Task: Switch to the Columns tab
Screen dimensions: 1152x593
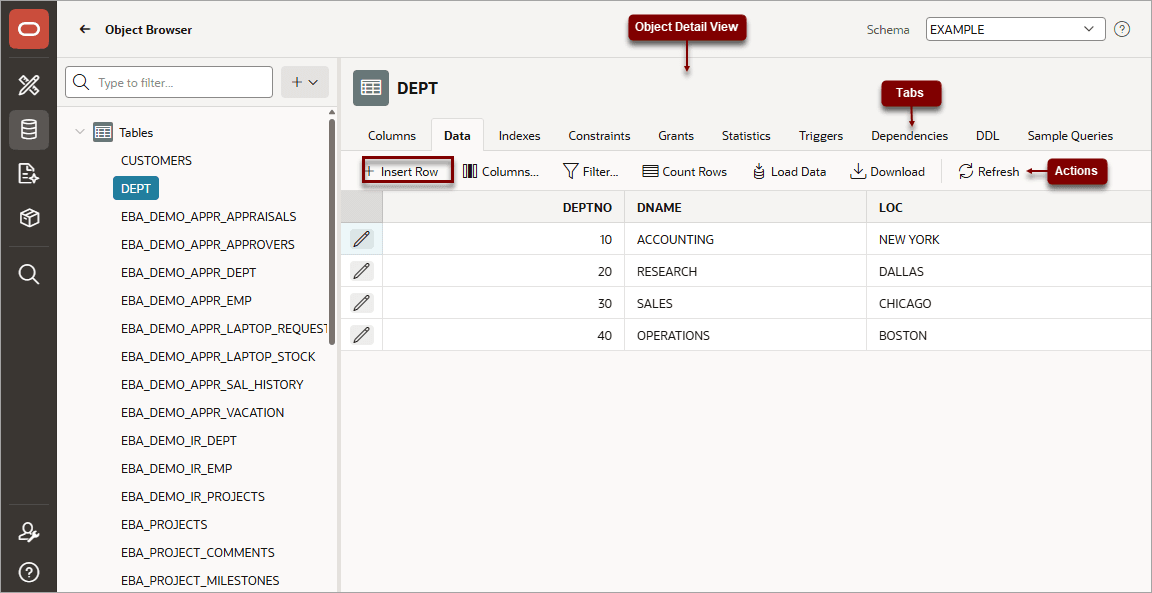Action: [x=392, y=135]
